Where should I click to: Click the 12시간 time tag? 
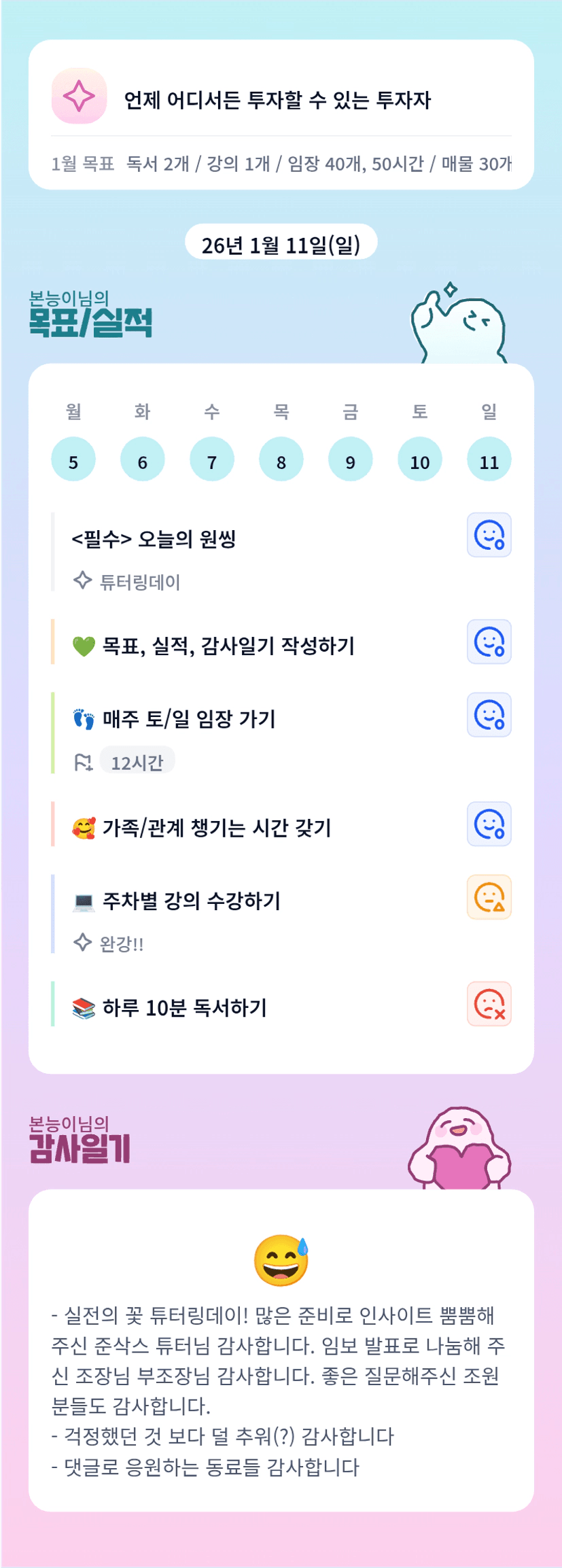point(137,762)
